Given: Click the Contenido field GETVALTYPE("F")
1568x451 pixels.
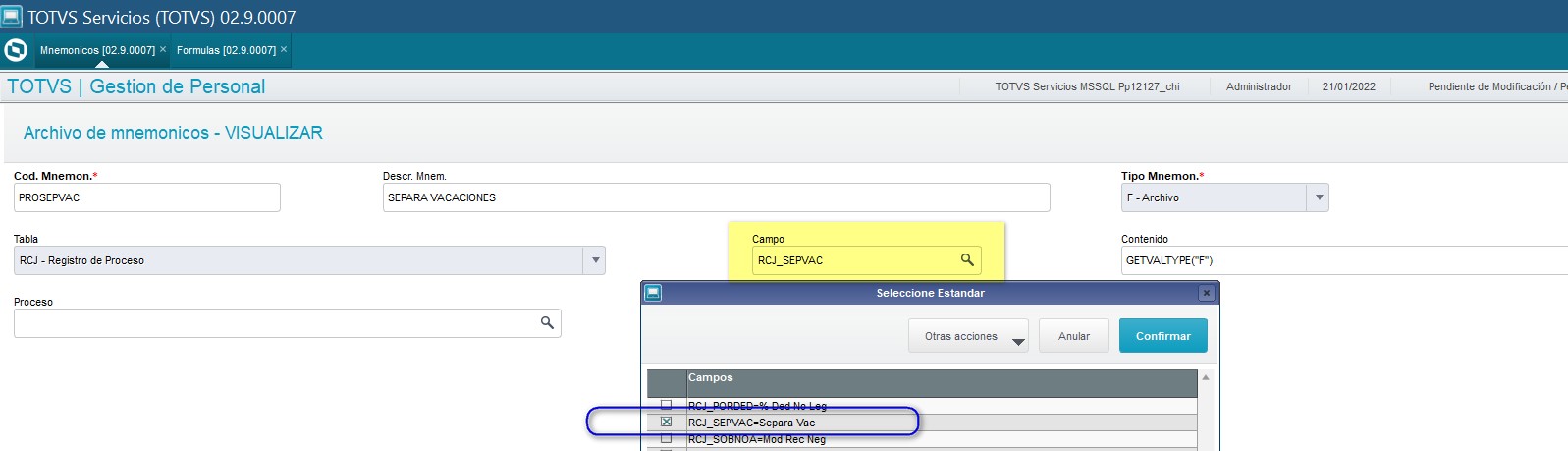Looking at the screenshot, I should coord(1344,260).
